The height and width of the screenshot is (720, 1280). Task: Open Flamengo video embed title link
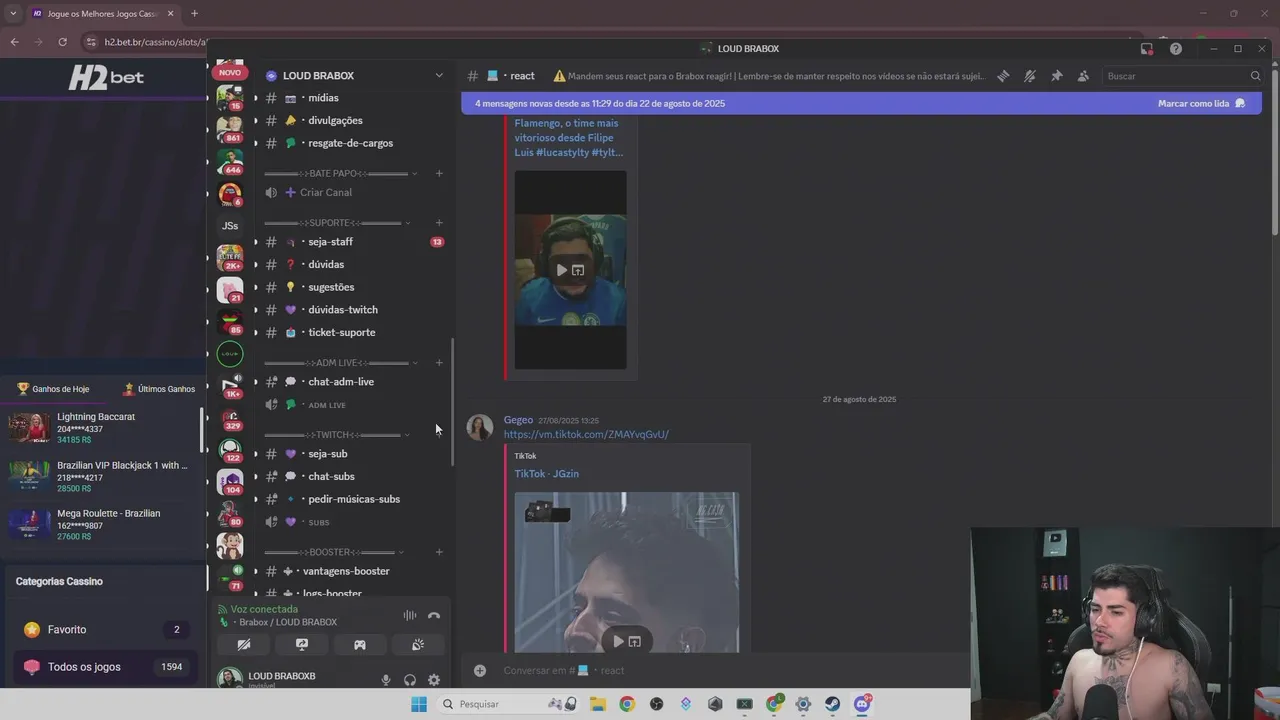tap(568, 138)
